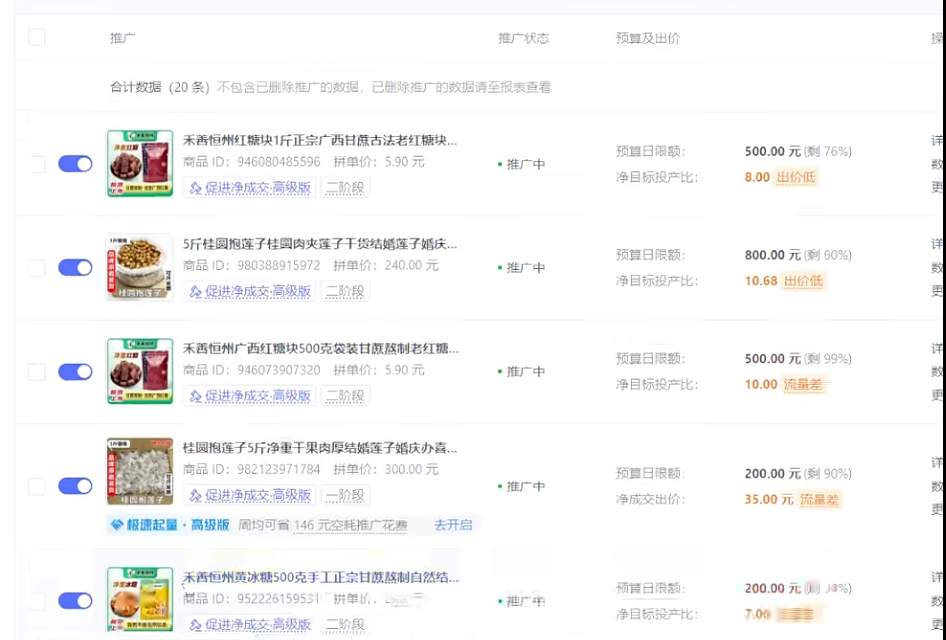Turn off the 桂圆抱莲子5斤净重 promotion switch

(75, 486)
